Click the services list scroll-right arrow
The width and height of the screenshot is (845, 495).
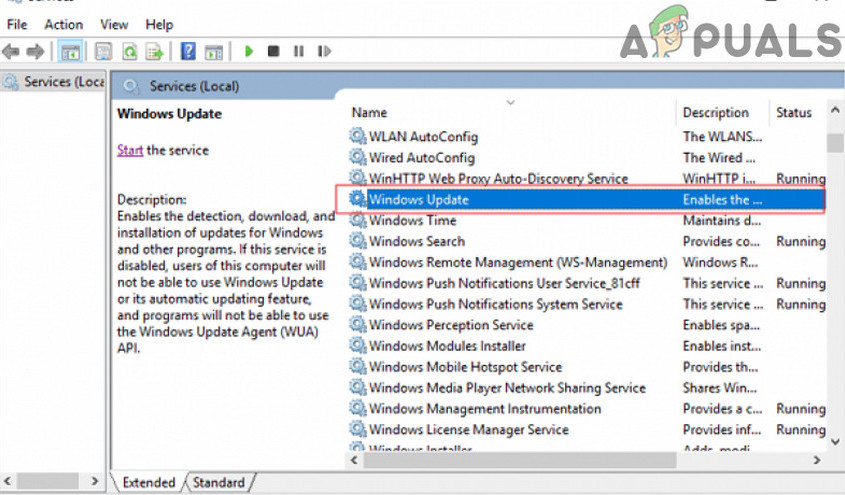[817, 460]
